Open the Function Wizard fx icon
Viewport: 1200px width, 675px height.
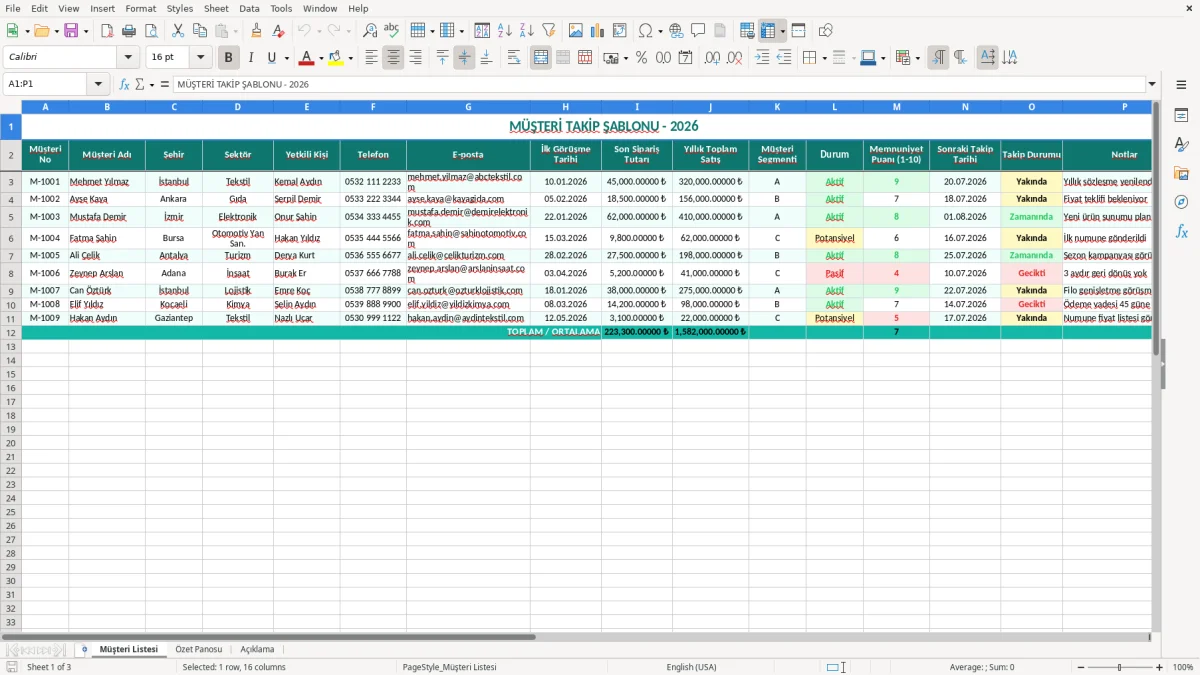(125, 84)
